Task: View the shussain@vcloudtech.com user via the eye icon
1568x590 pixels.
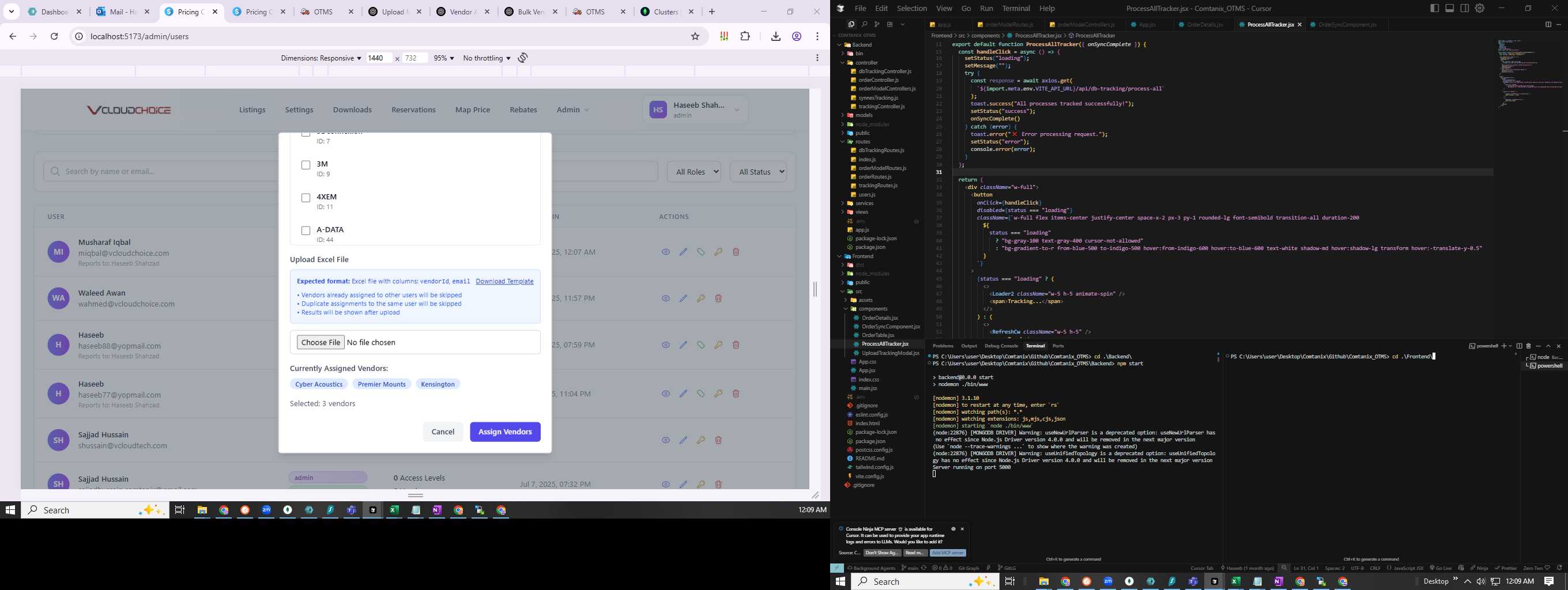Action: (x=666, y=440)
